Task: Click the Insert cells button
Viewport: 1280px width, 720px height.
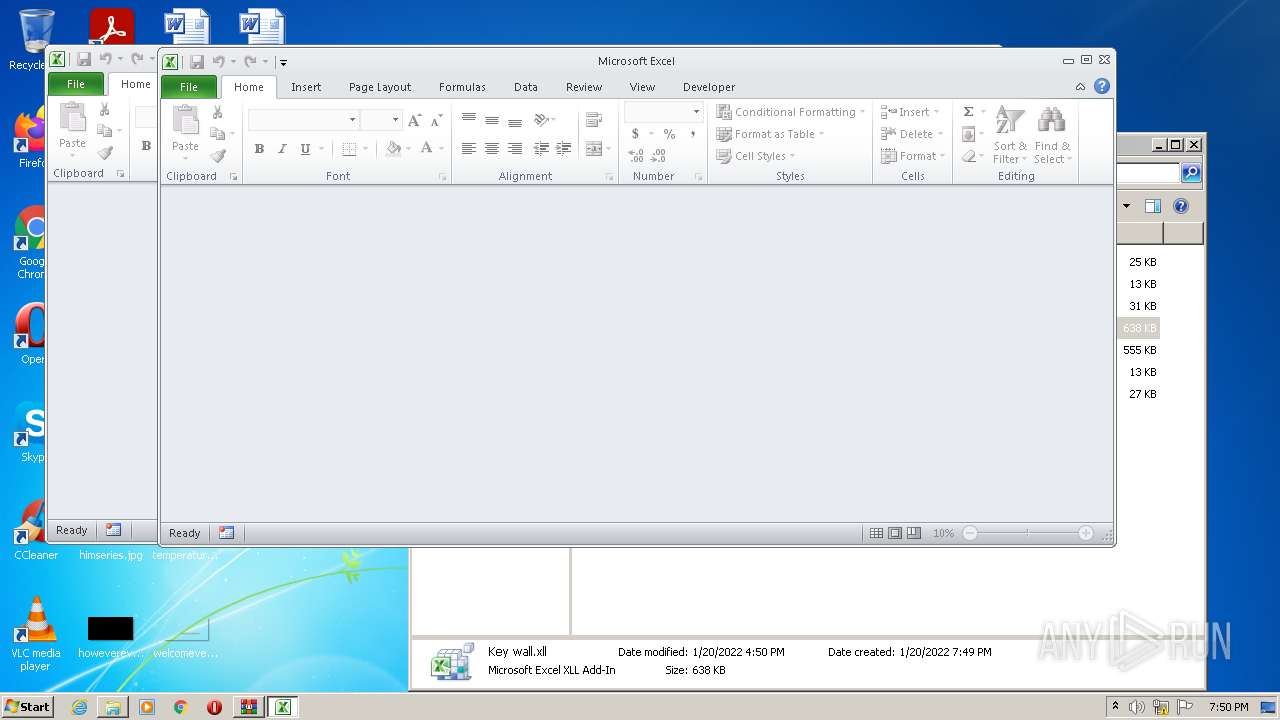Action: coord(910,112)
